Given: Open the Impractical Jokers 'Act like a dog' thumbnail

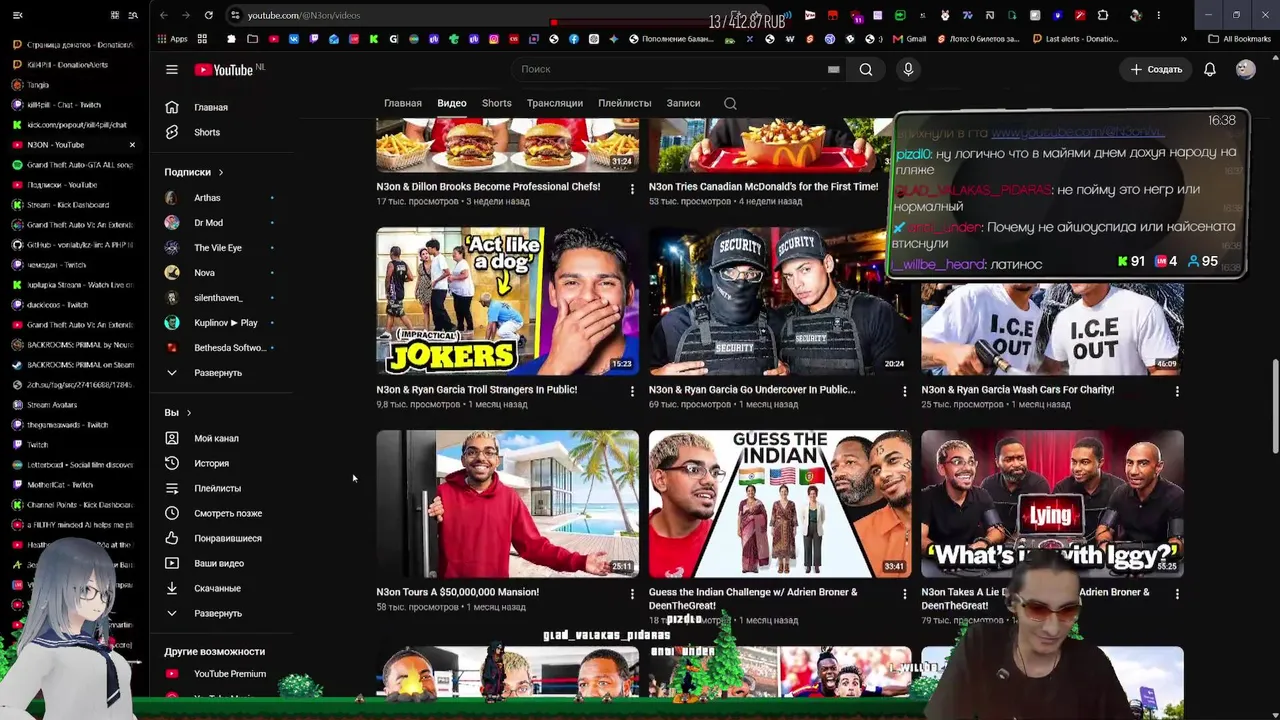Looking at the screenshot, I should 507,301.
